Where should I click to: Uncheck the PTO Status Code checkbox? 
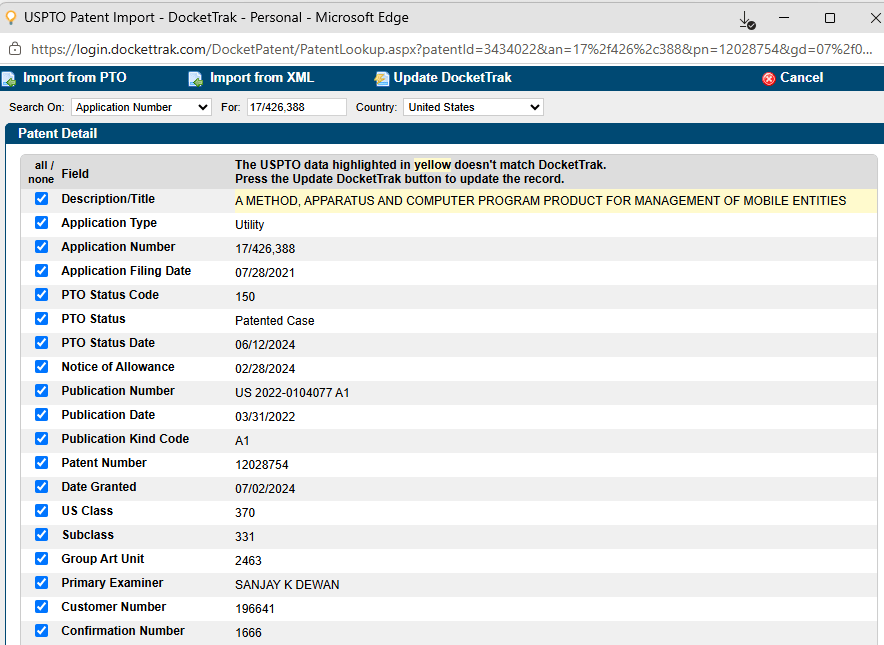(41, 294)
